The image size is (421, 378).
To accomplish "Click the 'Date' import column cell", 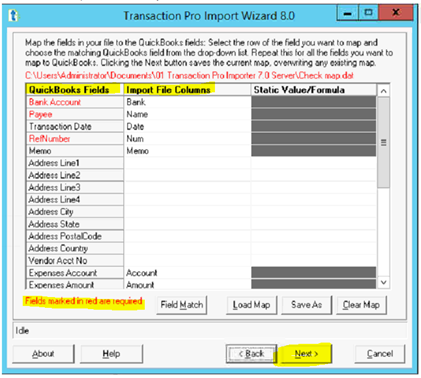I will point(187,126).
